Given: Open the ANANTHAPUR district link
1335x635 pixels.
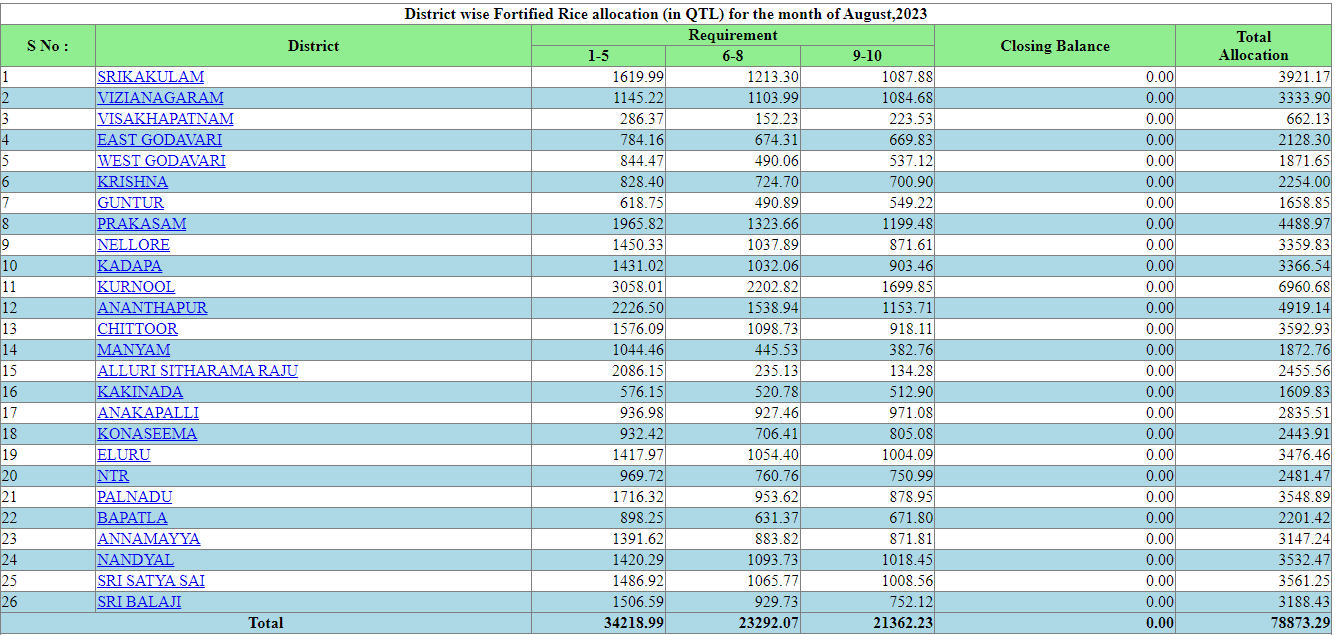Looking at the screenshot, I should click(x=152, y=308).
